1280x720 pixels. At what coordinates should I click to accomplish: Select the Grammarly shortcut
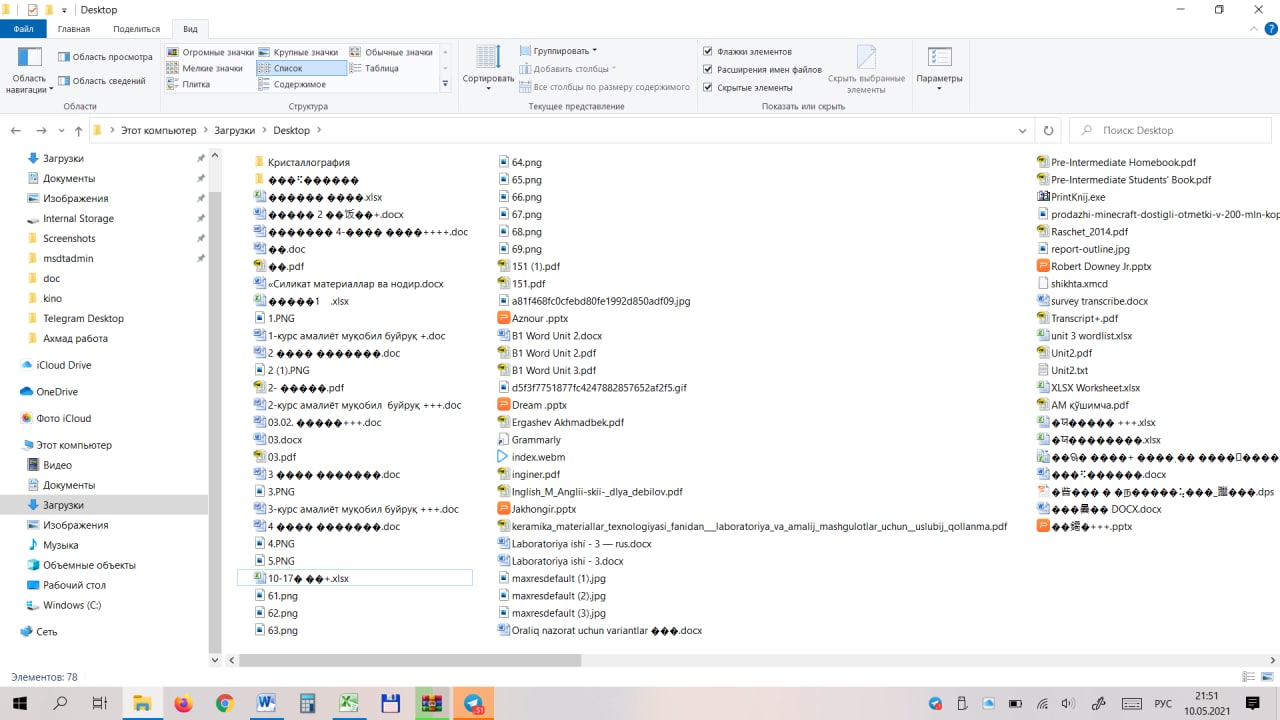point(529,440)
